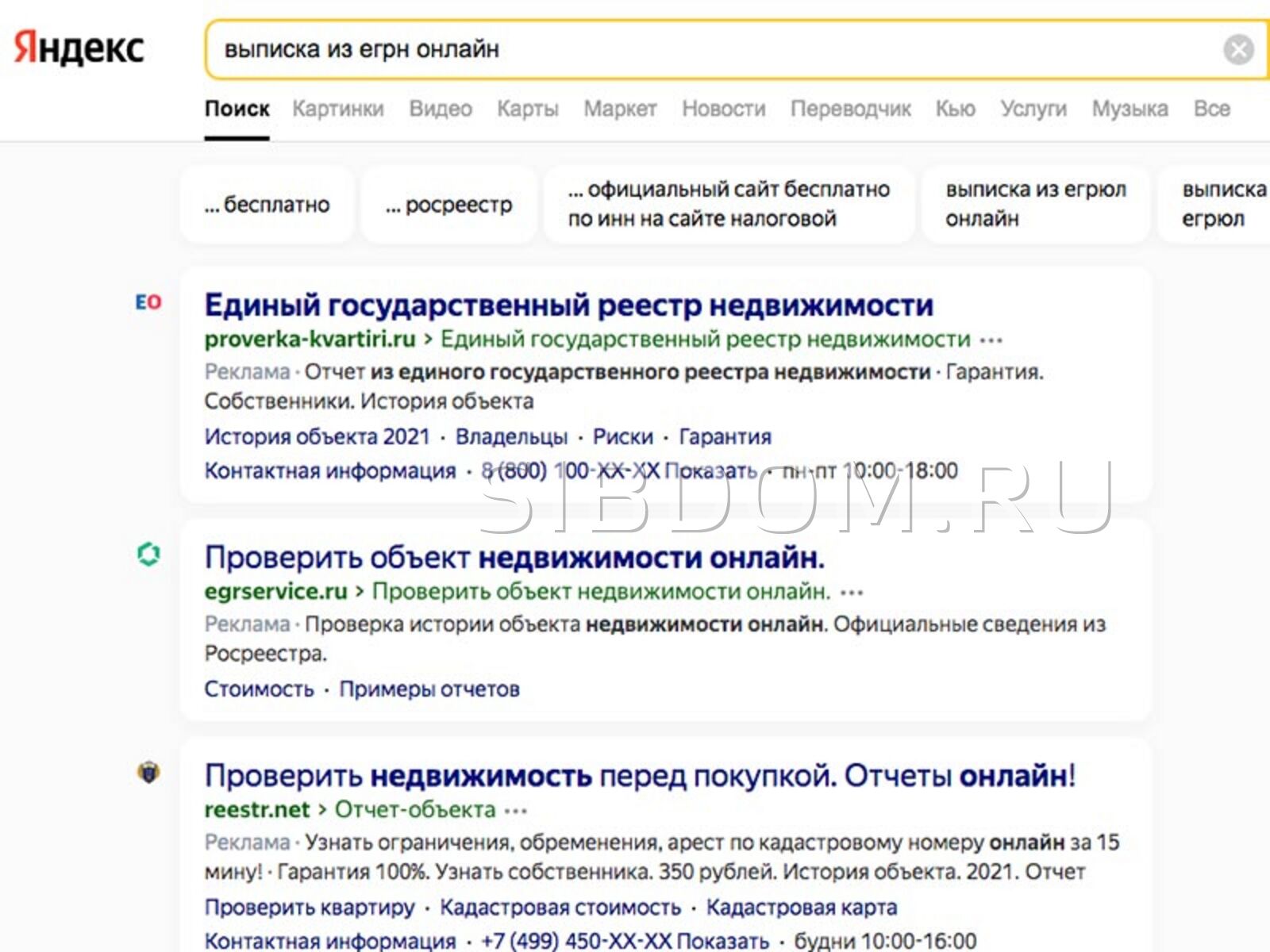Open the 'Риски' sitelink
Viewport: 1270px width, 952px height.
click(623, 437)
